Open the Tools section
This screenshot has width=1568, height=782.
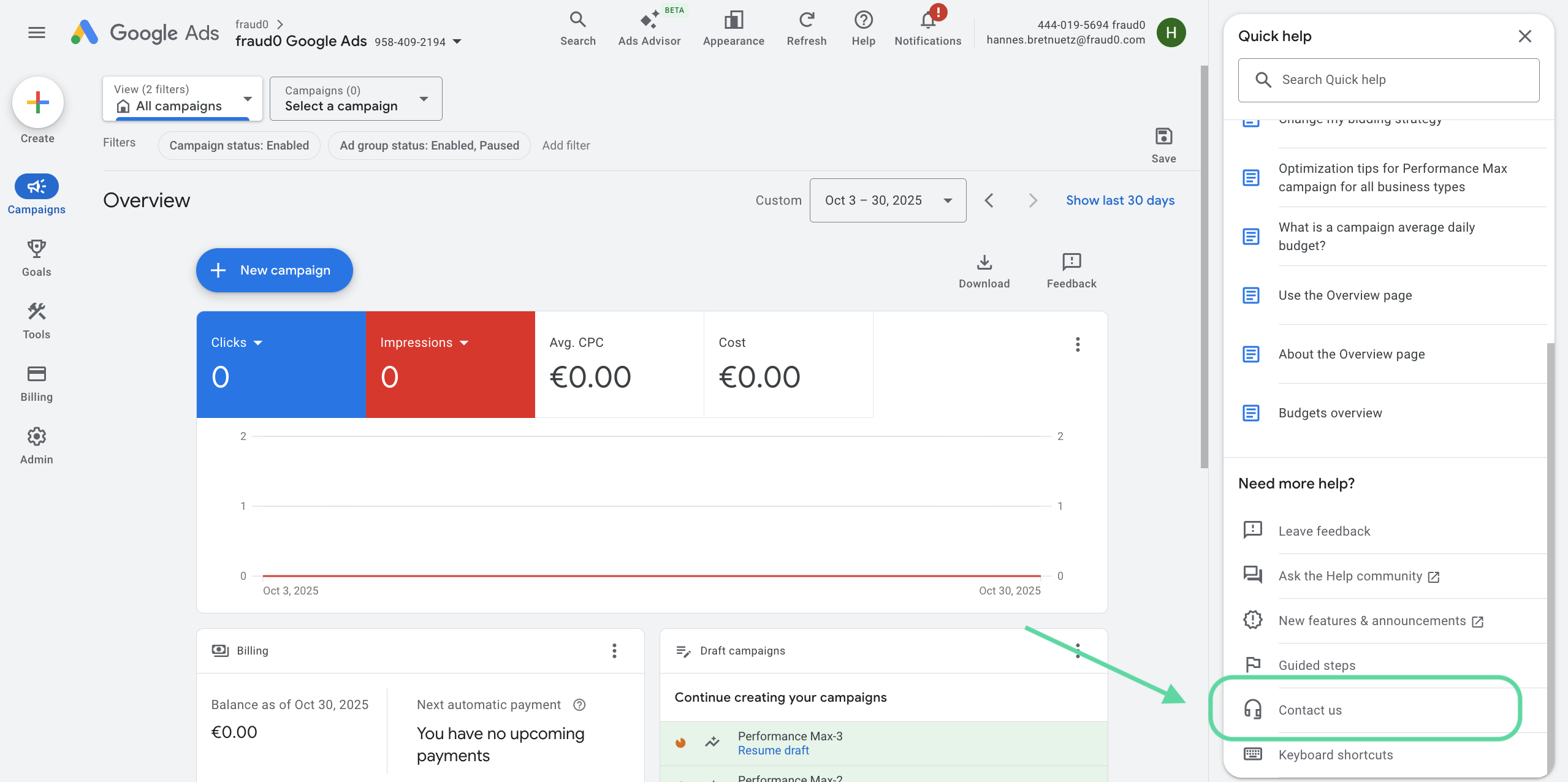pyautogui.click(x=36, y=320)
